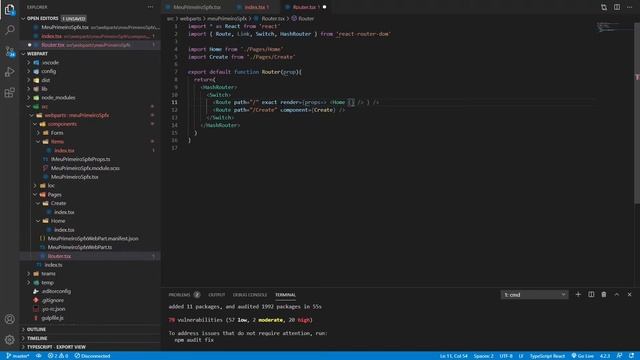Open the Source Control view

pos(9,51)
